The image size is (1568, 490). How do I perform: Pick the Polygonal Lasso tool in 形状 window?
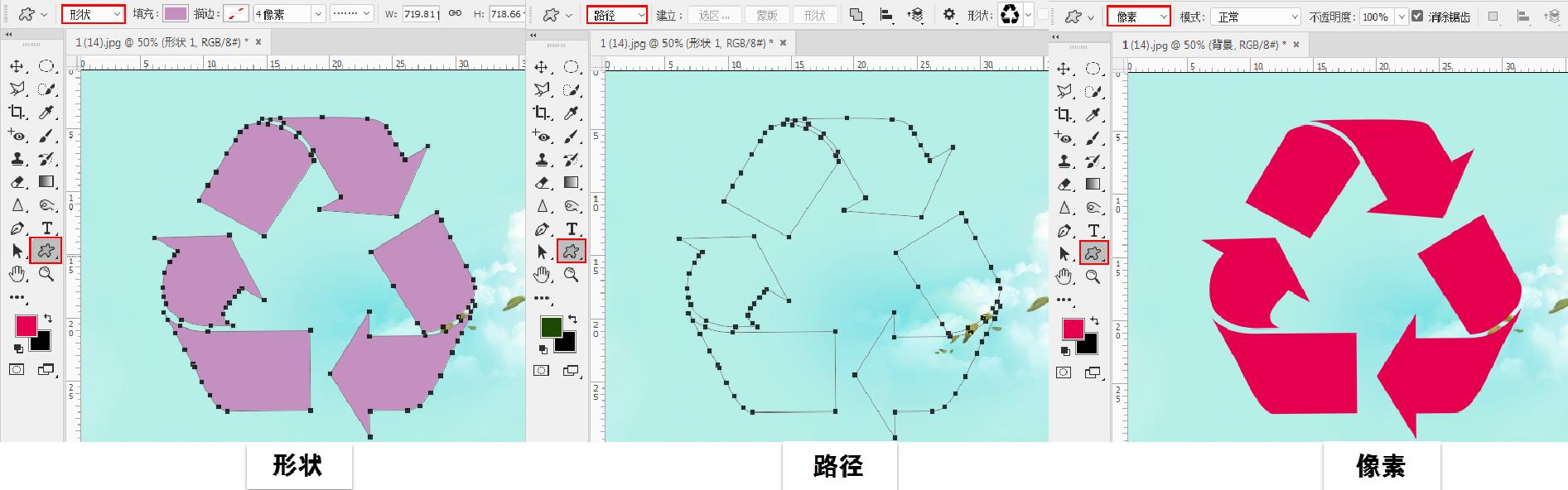click(17, 89)
